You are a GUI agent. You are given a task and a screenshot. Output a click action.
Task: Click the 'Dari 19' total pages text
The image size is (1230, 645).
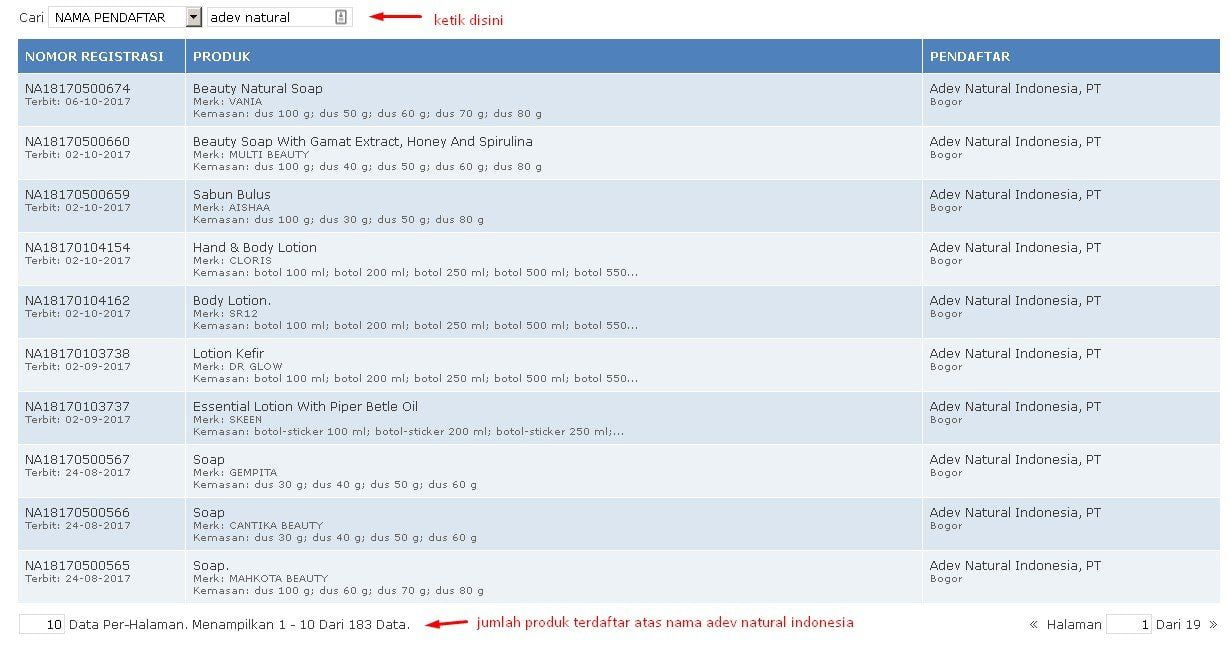point(1178,625)
